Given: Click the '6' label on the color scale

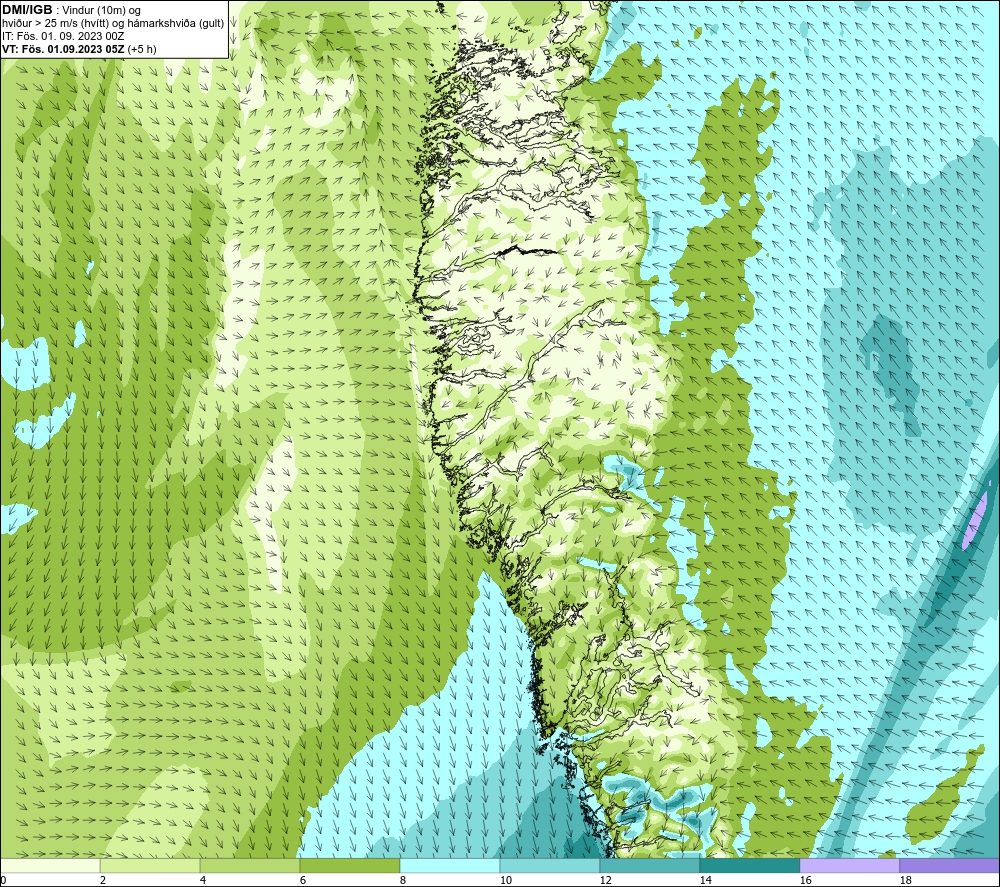Looking at the screenshot, I should 303,881.
